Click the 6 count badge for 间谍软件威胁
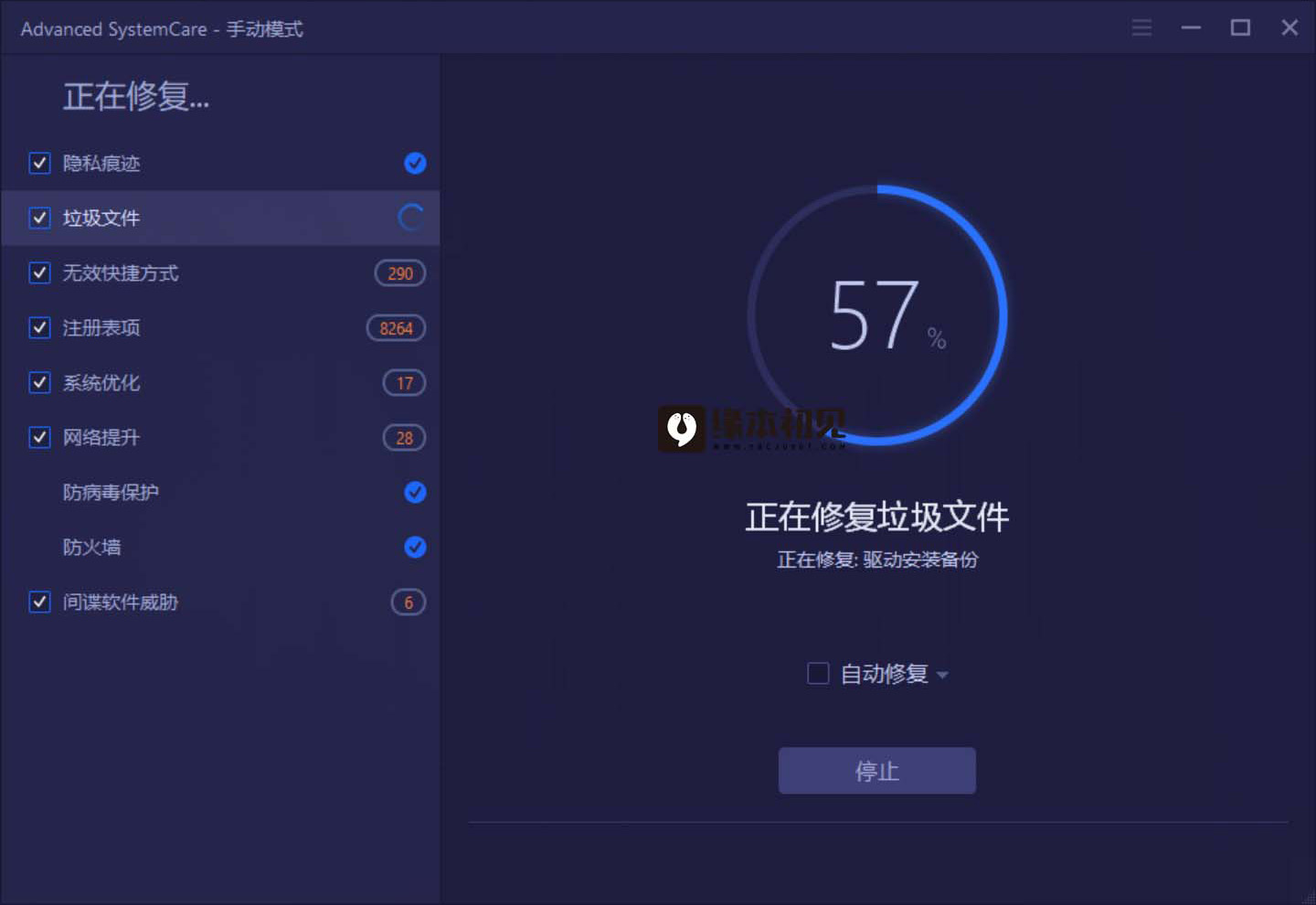Image resolution: width=1316 pixels, height=905 pixels. coord(409,602)
